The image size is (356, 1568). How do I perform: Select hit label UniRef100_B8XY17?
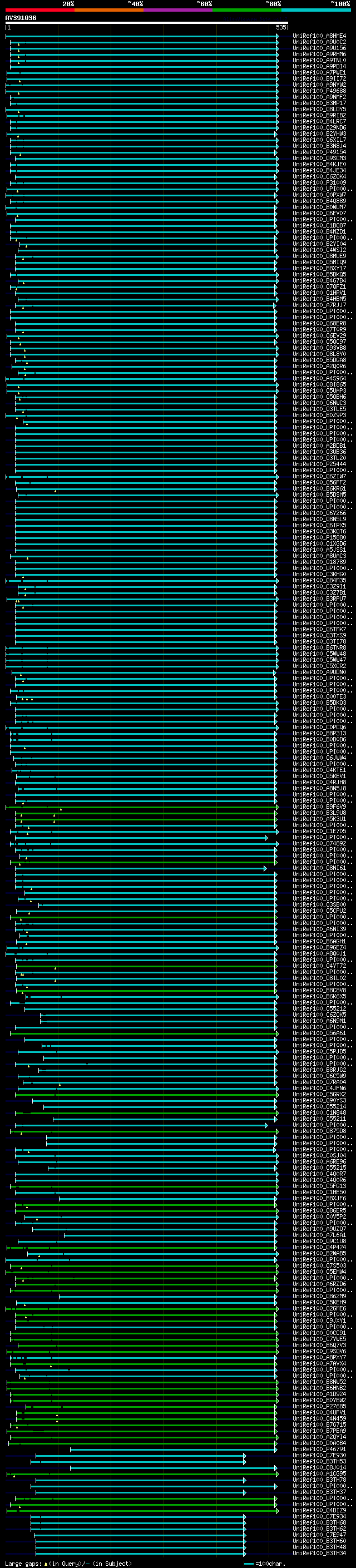(x=319, y=269)
